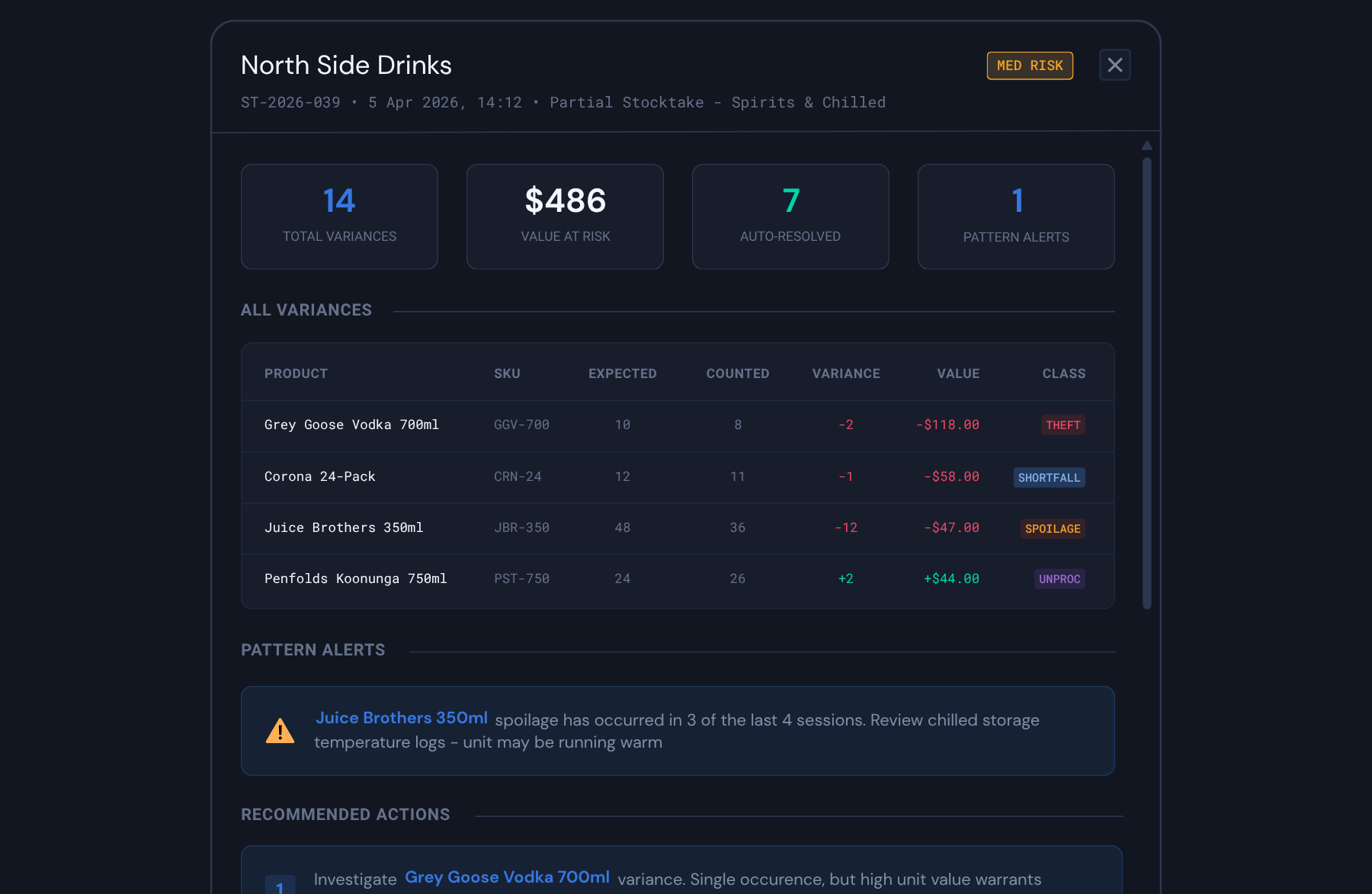Click SKU CRN-24
This screenshot has width=1372, height=894.
coord(518,476)
